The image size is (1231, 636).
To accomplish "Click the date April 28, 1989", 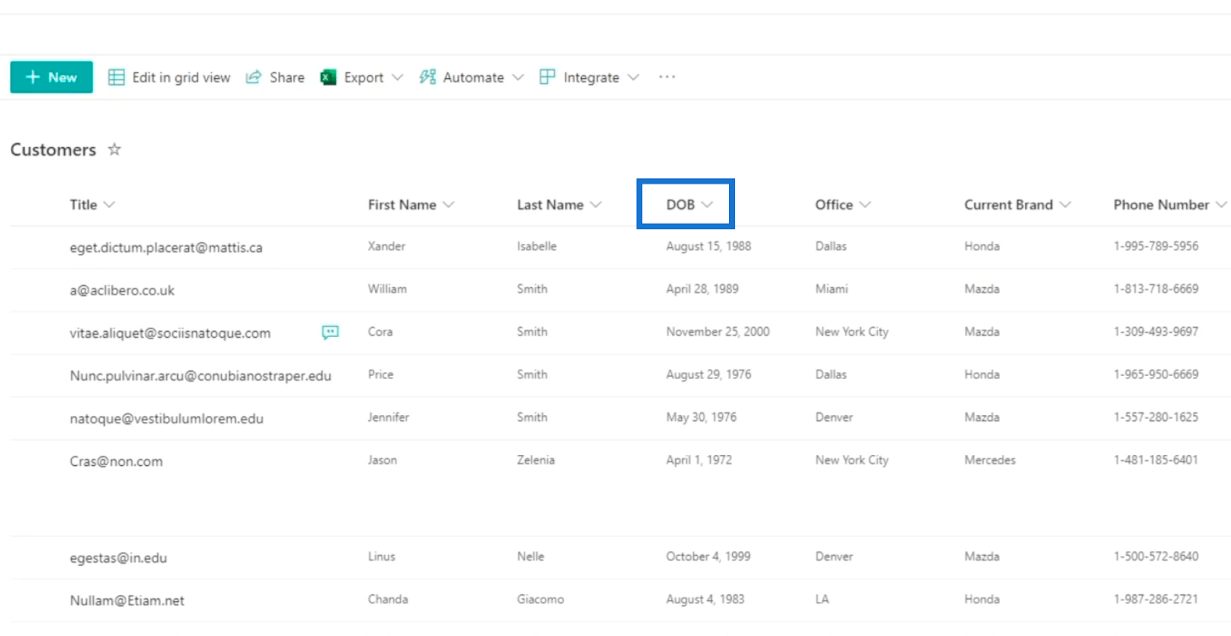I will pos(702,289).
